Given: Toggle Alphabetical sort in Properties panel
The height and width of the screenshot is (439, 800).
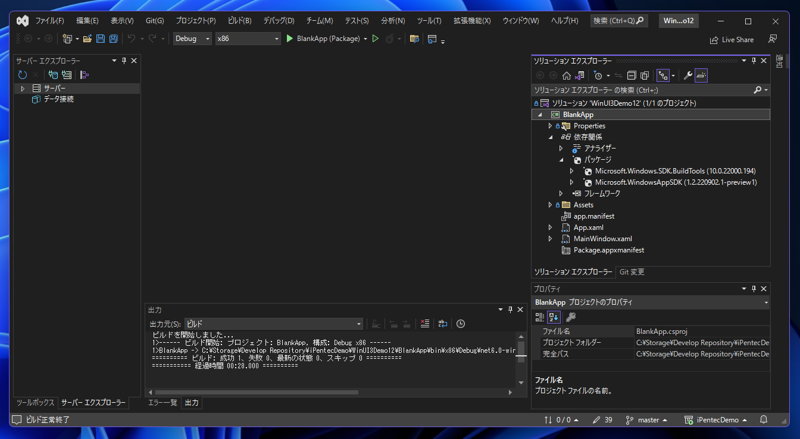Looking at the screenshot, I should [x=554, y=317].
